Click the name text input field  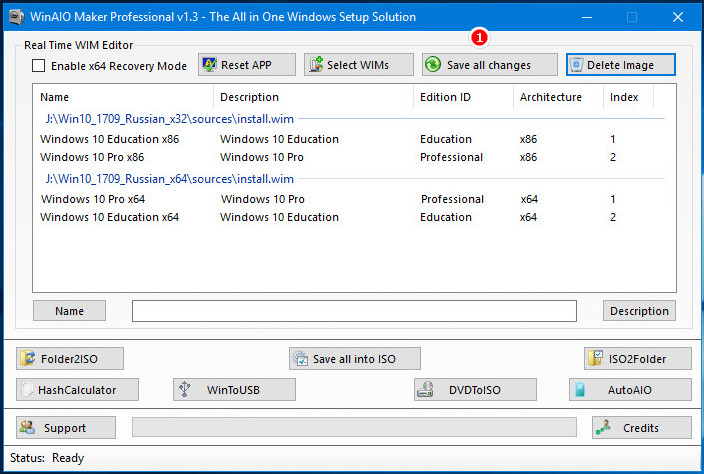click(354, 311)
